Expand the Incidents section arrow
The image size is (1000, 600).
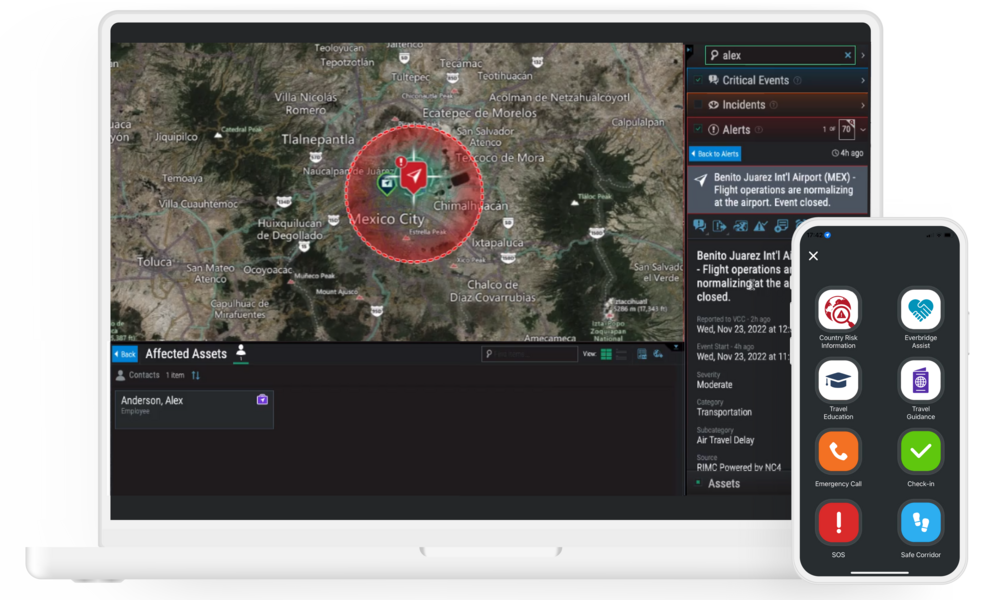(862, 105)
